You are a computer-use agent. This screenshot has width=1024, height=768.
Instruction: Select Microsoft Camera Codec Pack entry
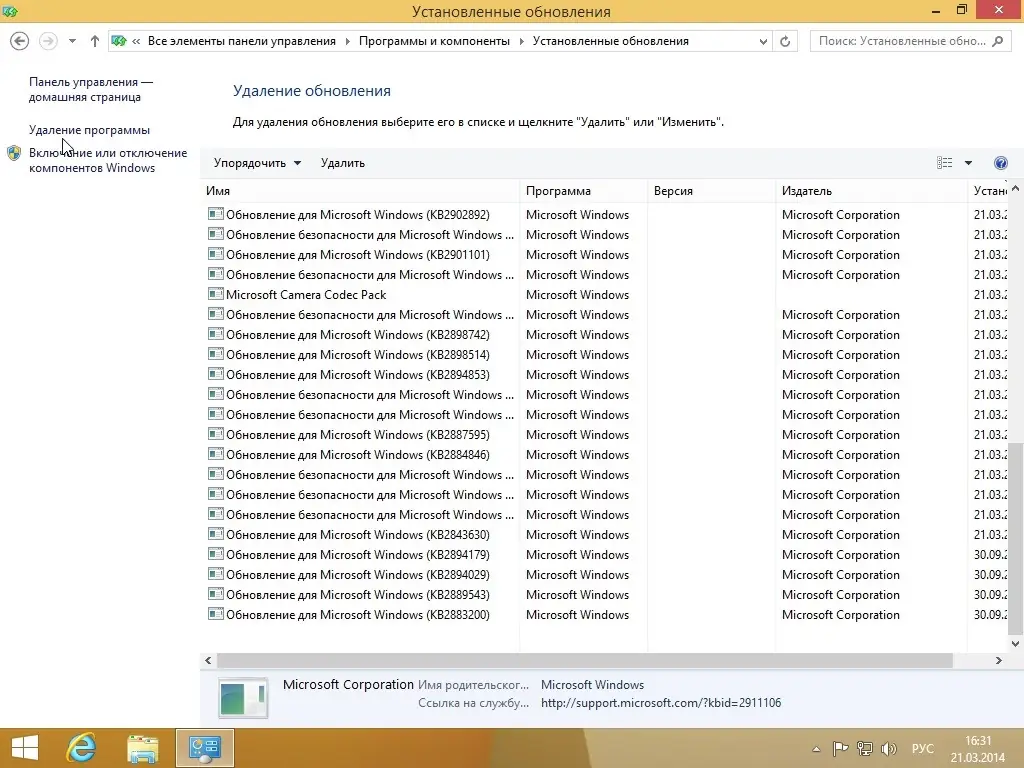click(605, 295)
